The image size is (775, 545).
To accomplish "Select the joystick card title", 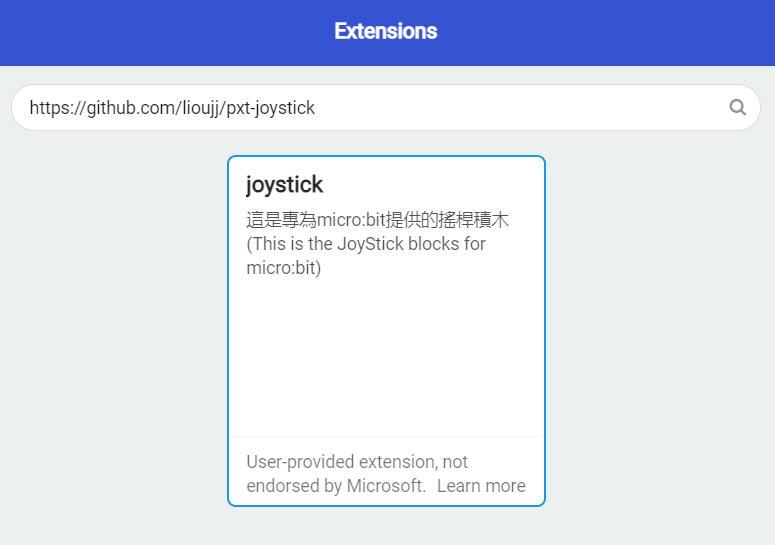I will click(x=284, y=185).
